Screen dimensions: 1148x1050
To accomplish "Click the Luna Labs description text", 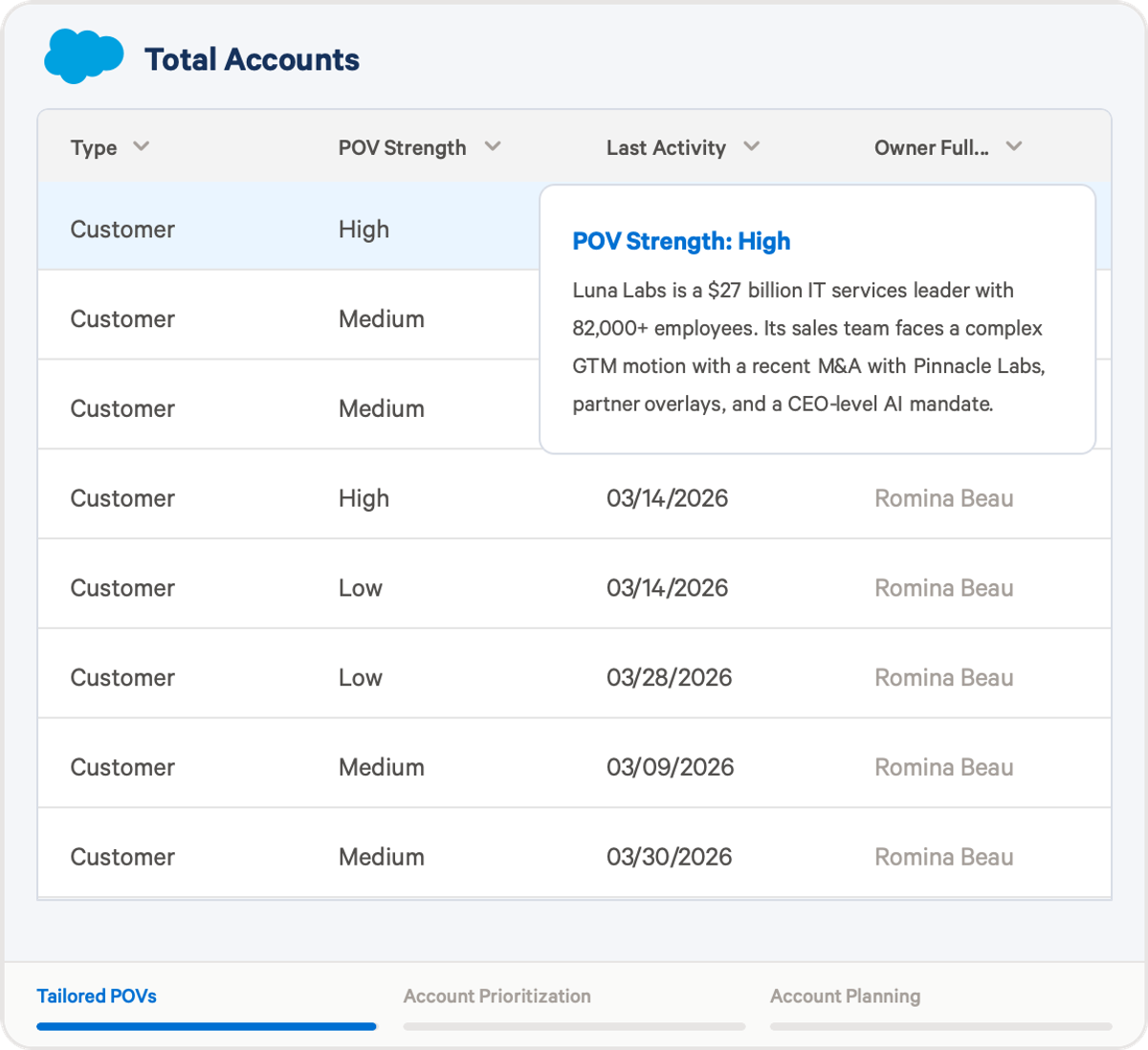I will [808, 347].
